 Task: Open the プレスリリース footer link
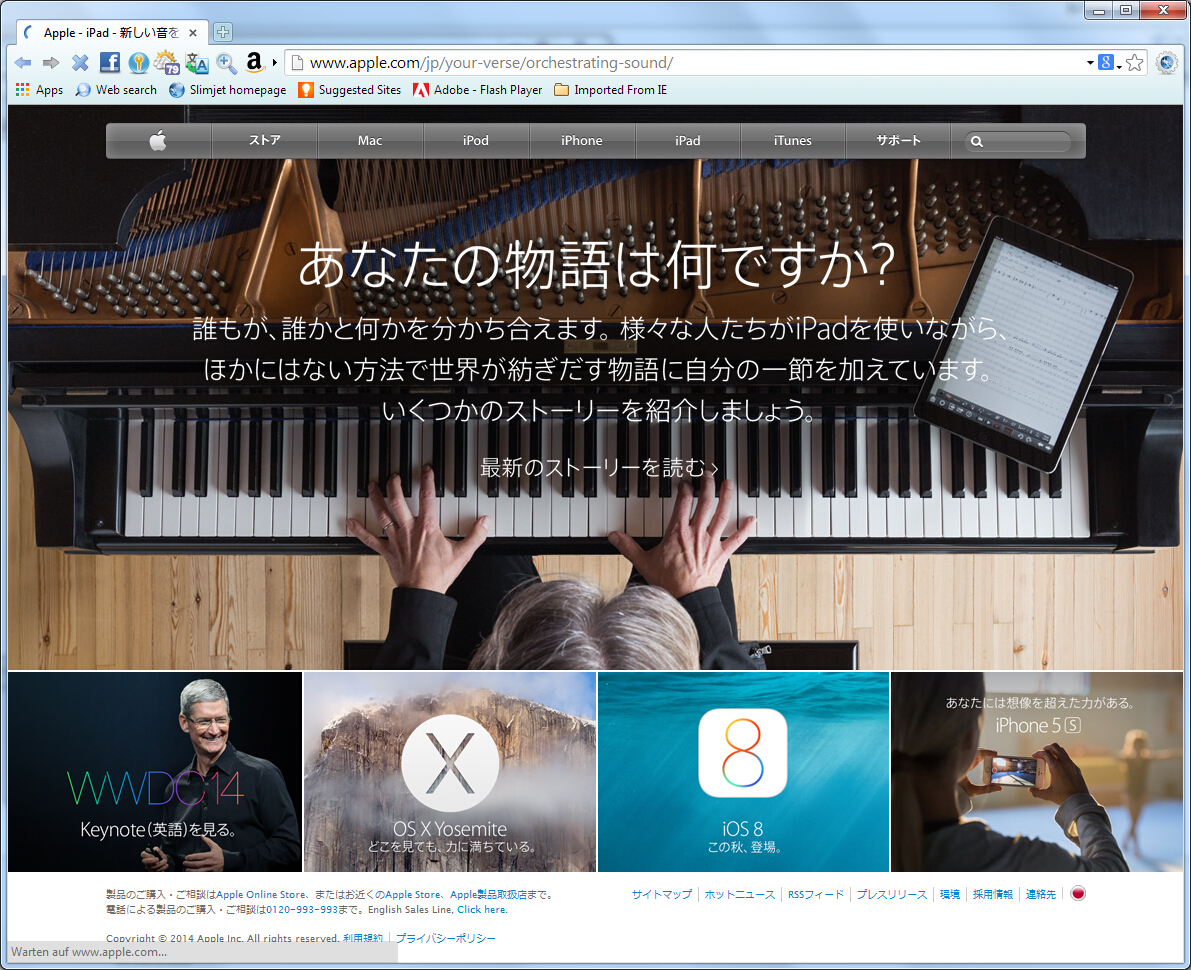click(892, 894)
